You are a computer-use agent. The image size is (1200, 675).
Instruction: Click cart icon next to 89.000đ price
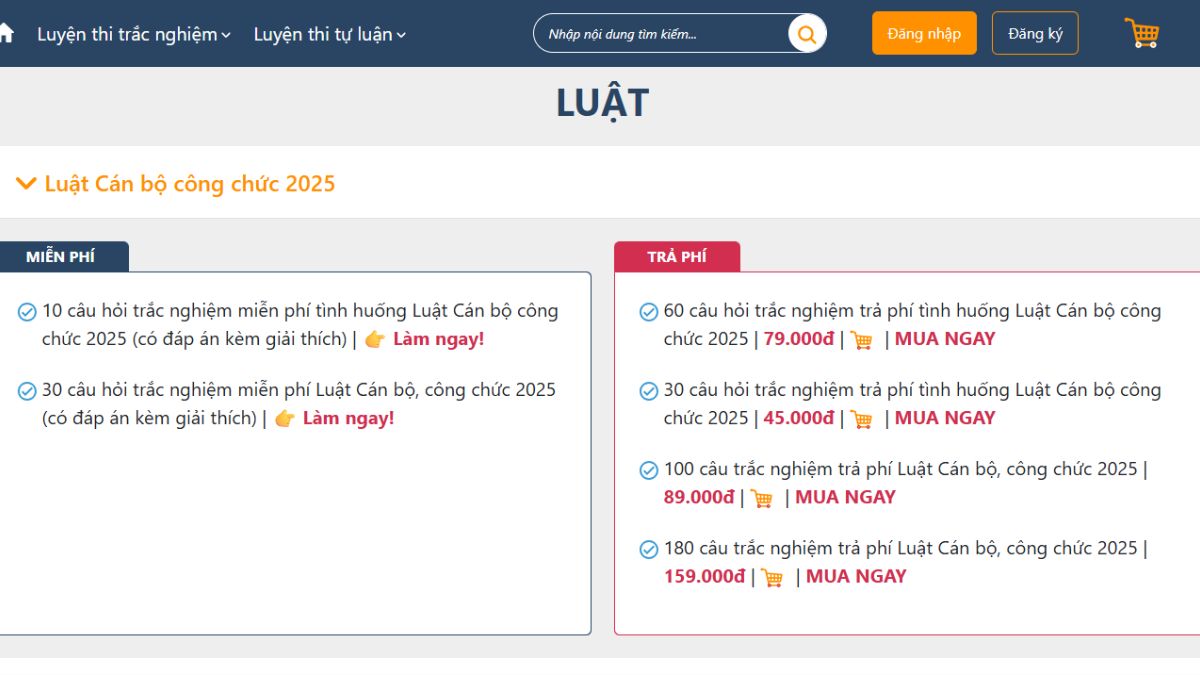click(x=762, y=498)
